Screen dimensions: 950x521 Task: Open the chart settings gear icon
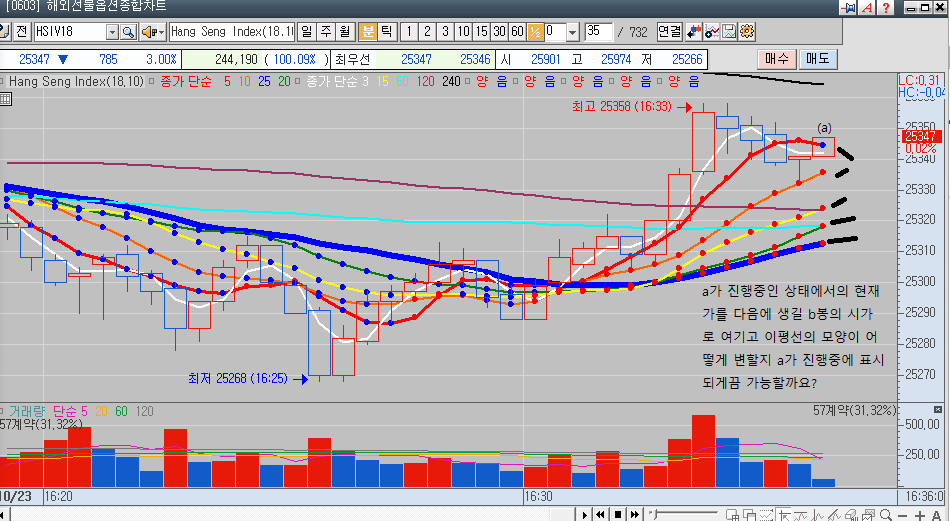click(x=747, y=31)
